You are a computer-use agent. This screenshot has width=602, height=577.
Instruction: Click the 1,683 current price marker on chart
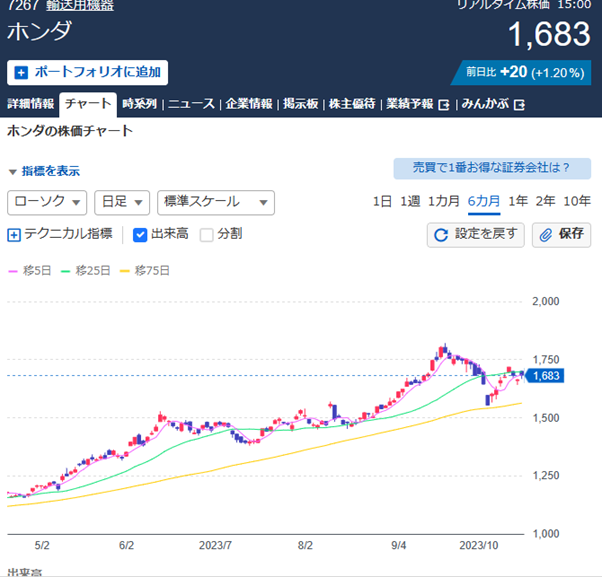(545, 375)
